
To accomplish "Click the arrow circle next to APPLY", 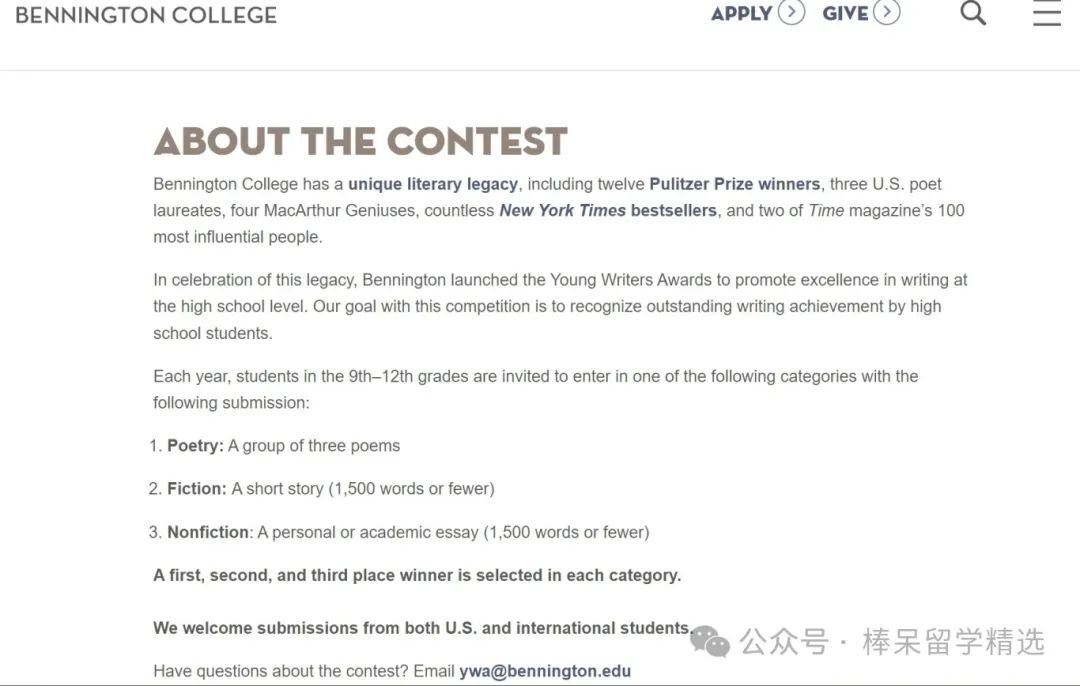I will (791, 12).
